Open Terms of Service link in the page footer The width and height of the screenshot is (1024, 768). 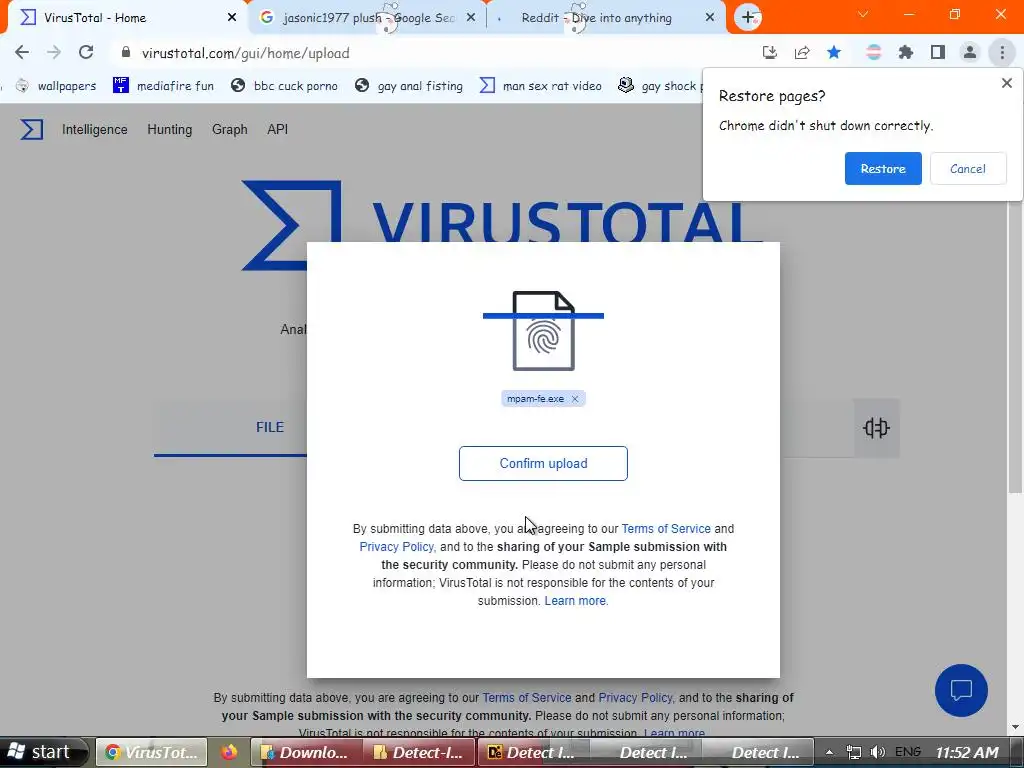[526, 697]
